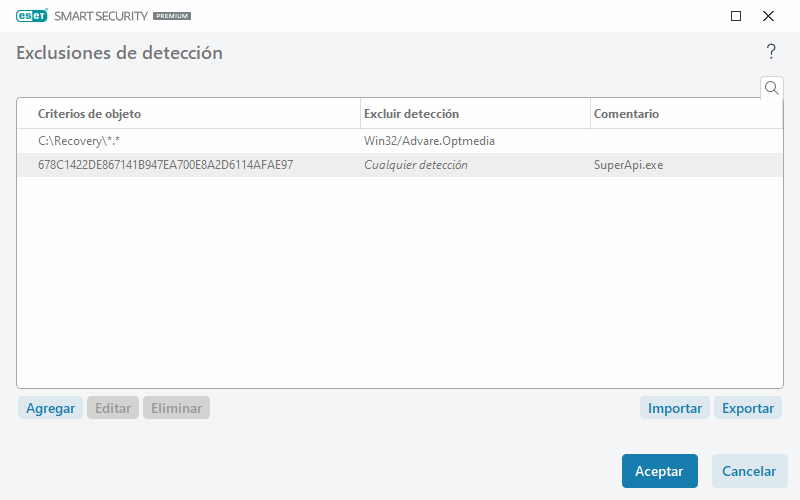Dismiss dialog with Cancelar

[749, 471]
